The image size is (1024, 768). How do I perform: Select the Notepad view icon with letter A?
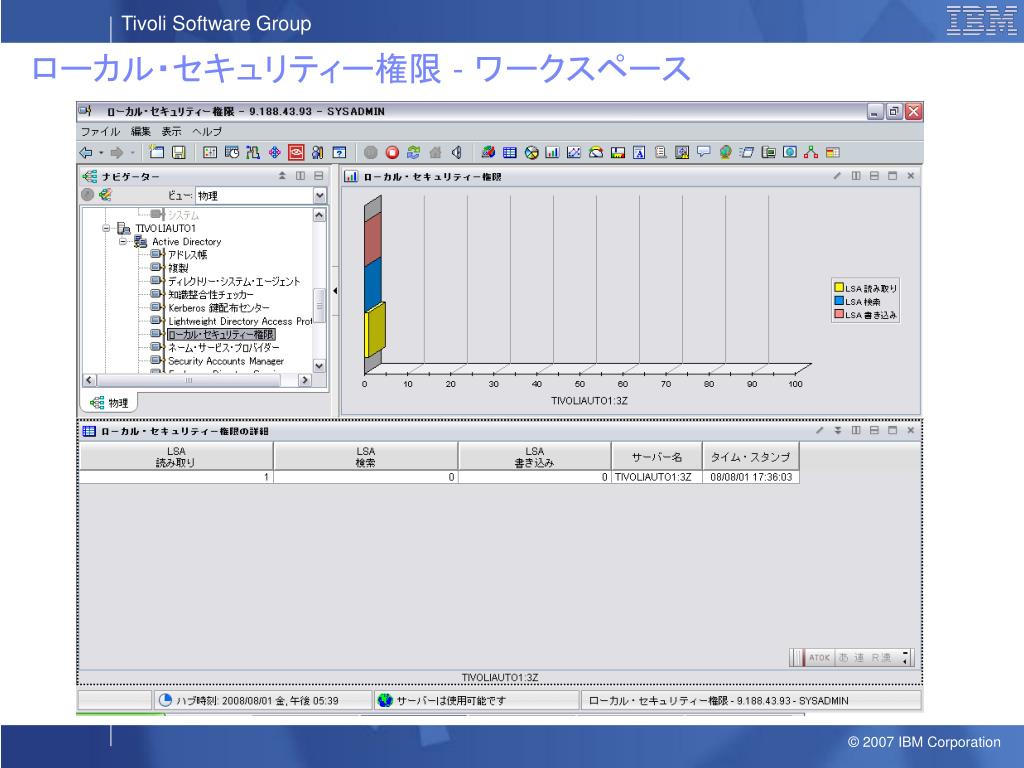point(639,152)
